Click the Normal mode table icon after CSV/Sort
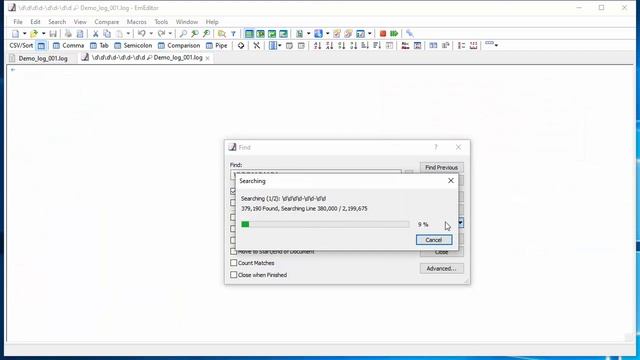The height and width of the screenshot is (360, 640). point(41,46)
